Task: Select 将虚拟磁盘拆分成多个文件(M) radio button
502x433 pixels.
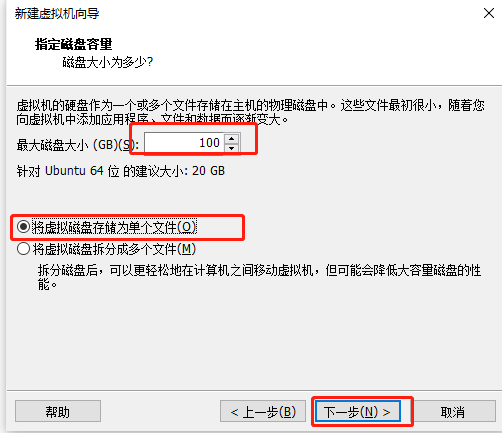Action: pyautogui.click(x=23, y=249)
